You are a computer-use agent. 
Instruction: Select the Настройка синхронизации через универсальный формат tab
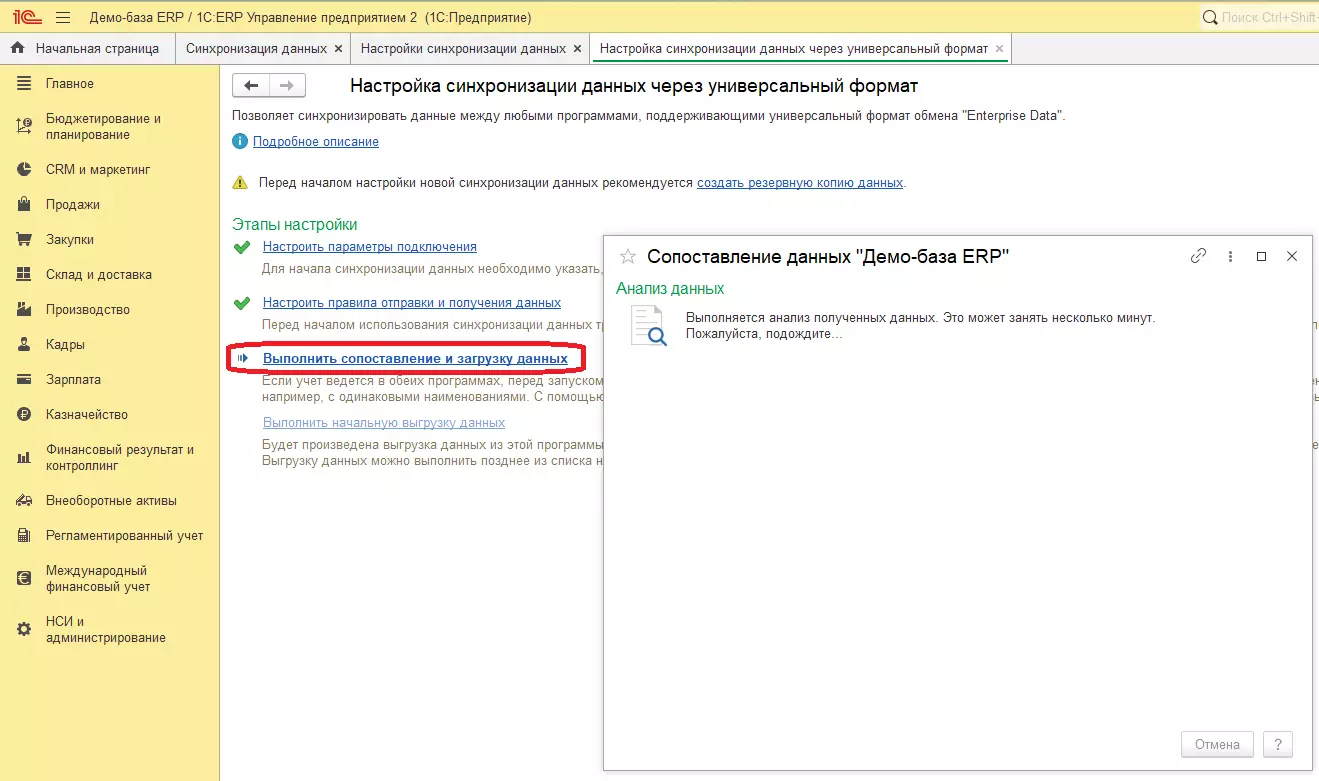coord(800,48)
